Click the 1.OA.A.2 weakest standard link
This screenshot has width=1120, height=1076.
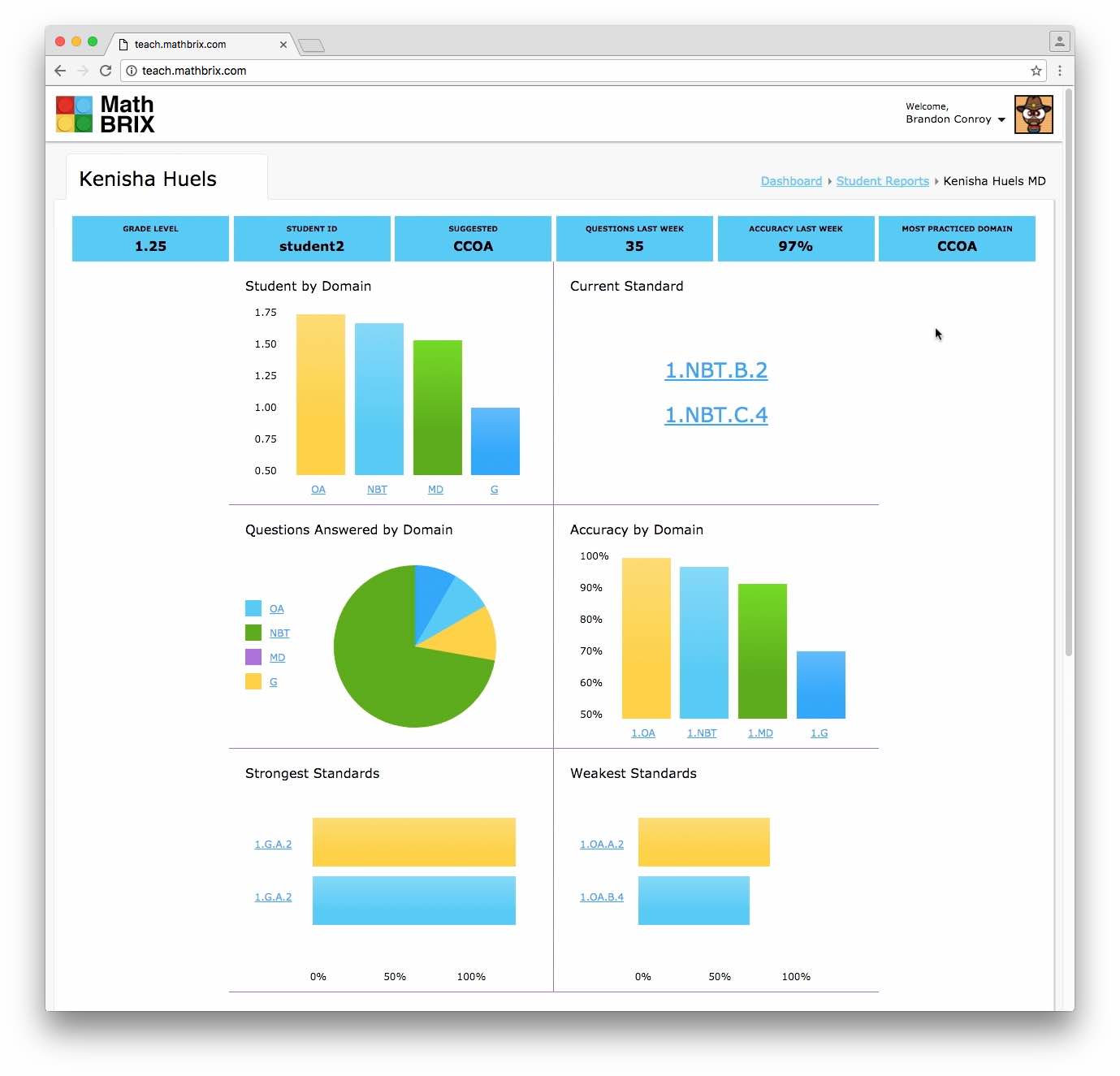[601, 845]
